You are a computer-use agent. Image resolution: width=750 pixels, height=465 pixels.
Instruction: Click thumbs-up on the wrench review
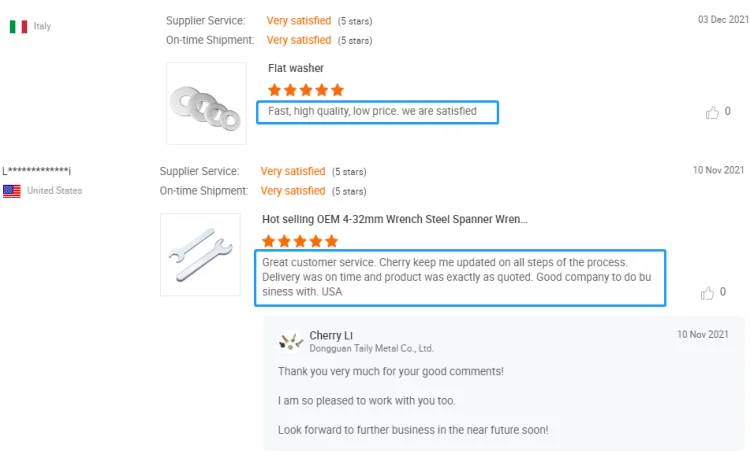708,293
